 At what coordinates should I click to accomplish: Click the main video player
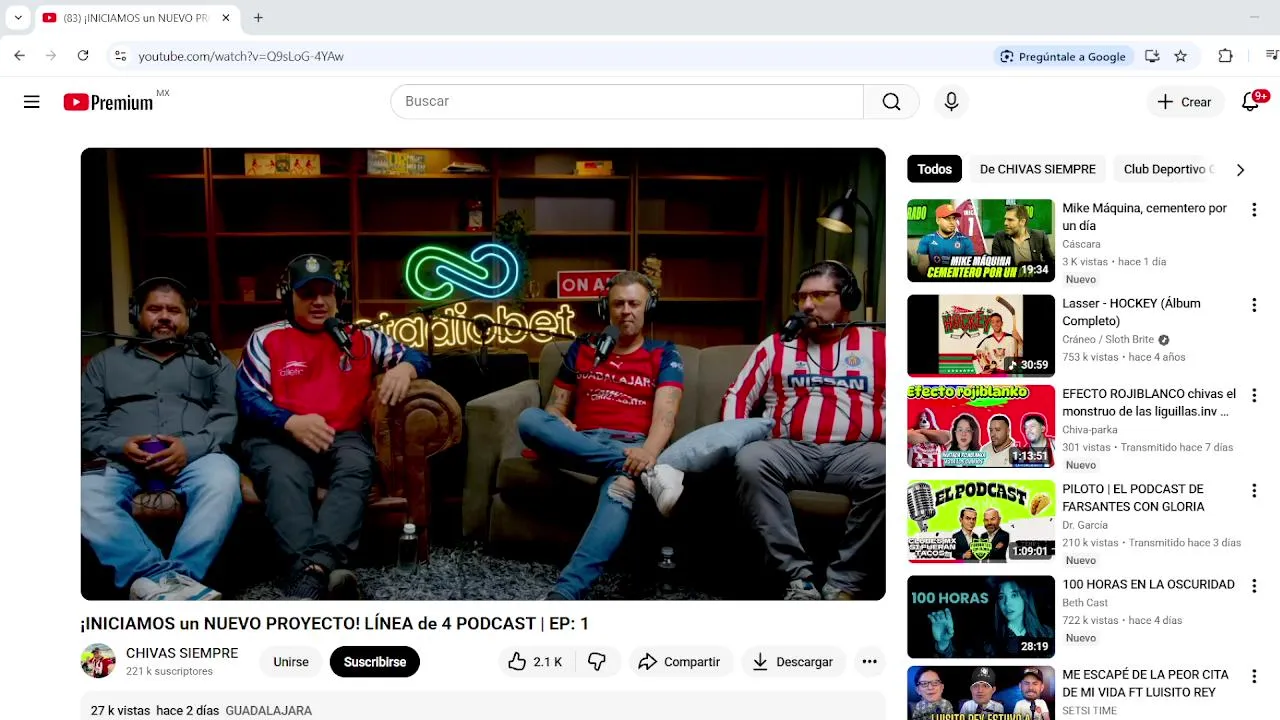point(483,374)
